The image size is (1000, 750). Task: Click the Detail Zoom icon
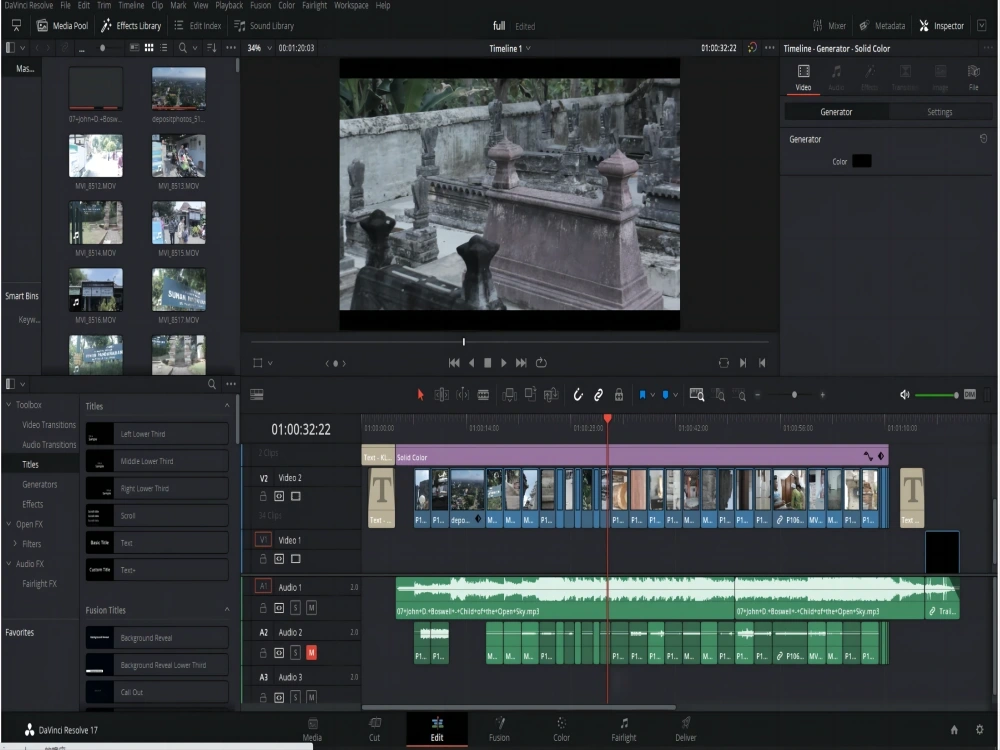[x=719, y=395]
